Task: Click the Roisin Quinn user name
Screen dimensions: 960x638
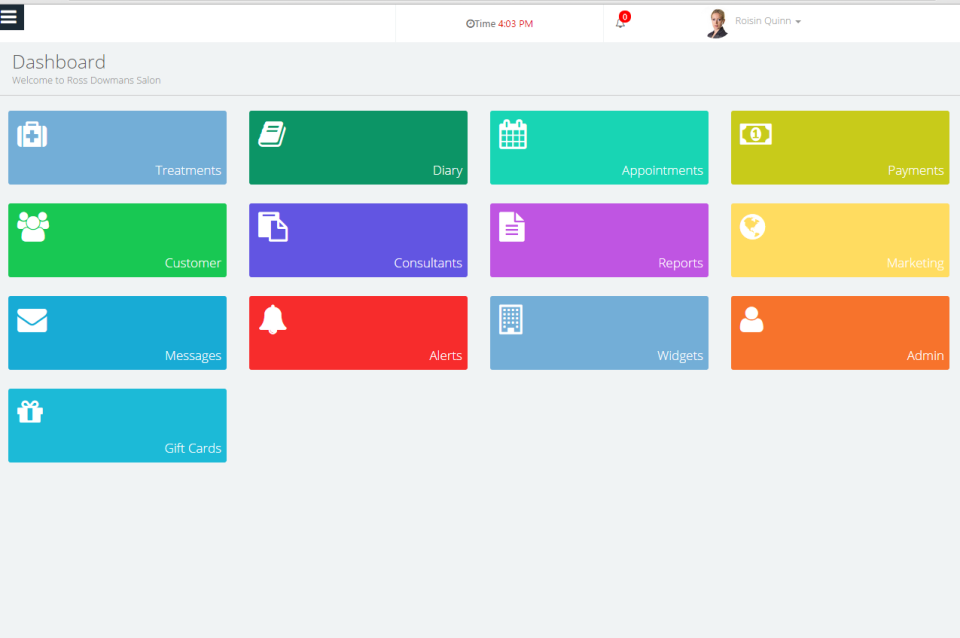Action: (x=763, y=21)
